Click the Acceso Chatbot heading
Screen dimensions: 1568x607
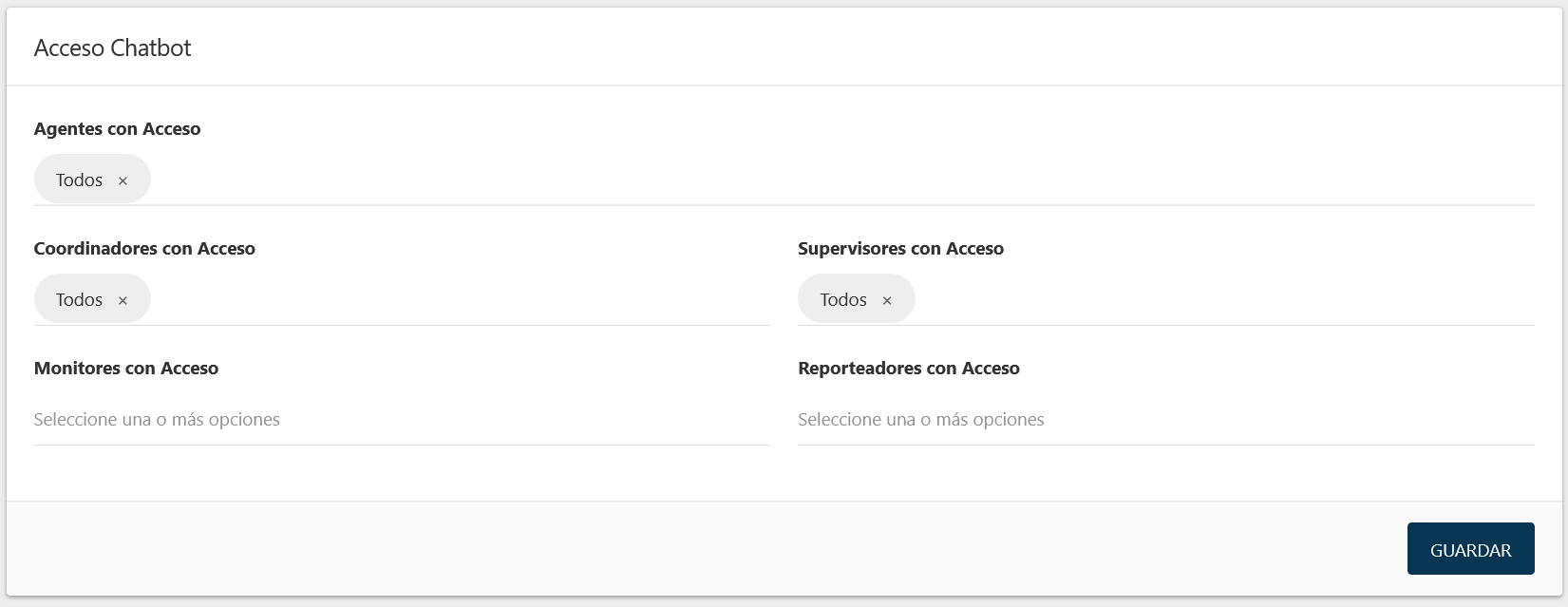pos(112,47)
